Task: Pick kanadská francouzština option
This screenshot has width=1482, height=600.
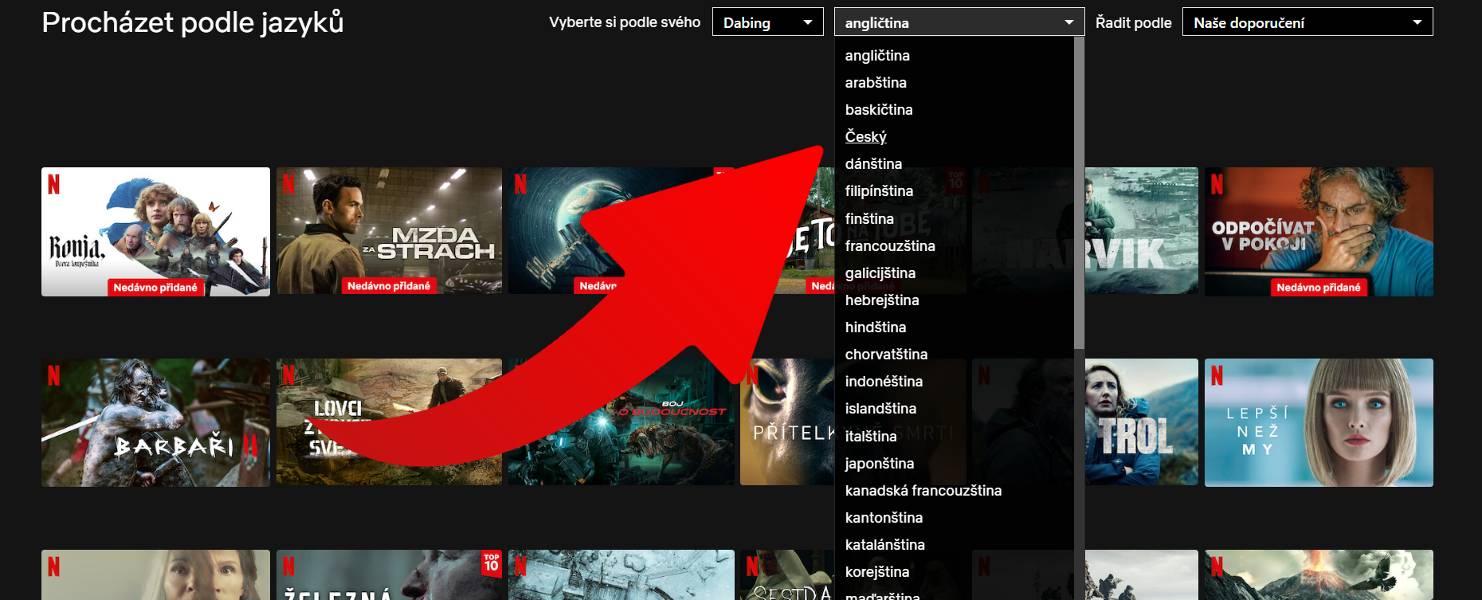Action: 923,490
